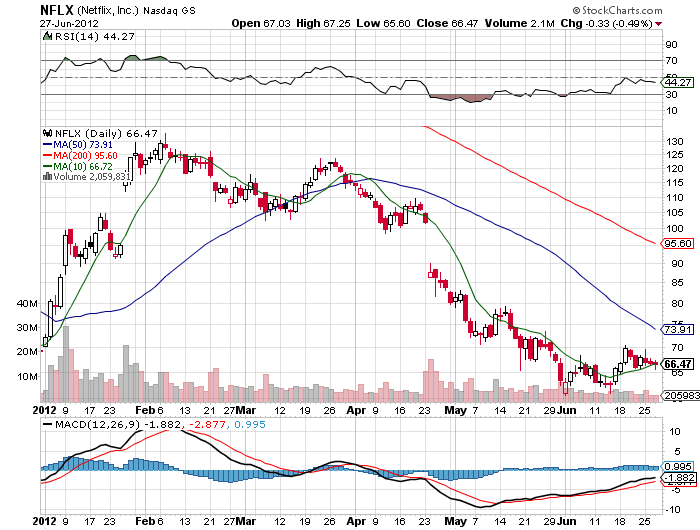The height and width of the screenshot is (530, 700).
Task: Click the 0.995 value in MACD legend
Action: (x=250, y=424)
